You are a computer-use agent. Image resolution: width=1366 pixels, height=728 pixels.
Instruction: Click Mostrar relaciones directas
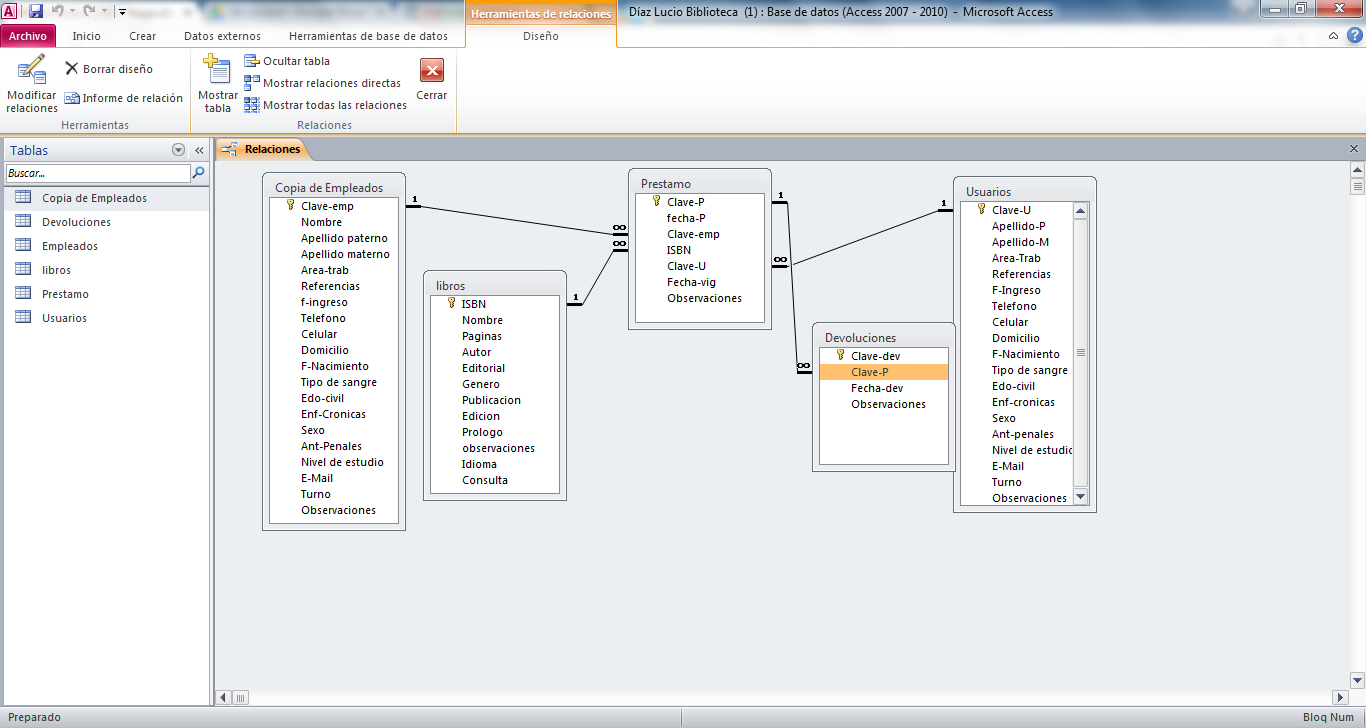(322, 83)
